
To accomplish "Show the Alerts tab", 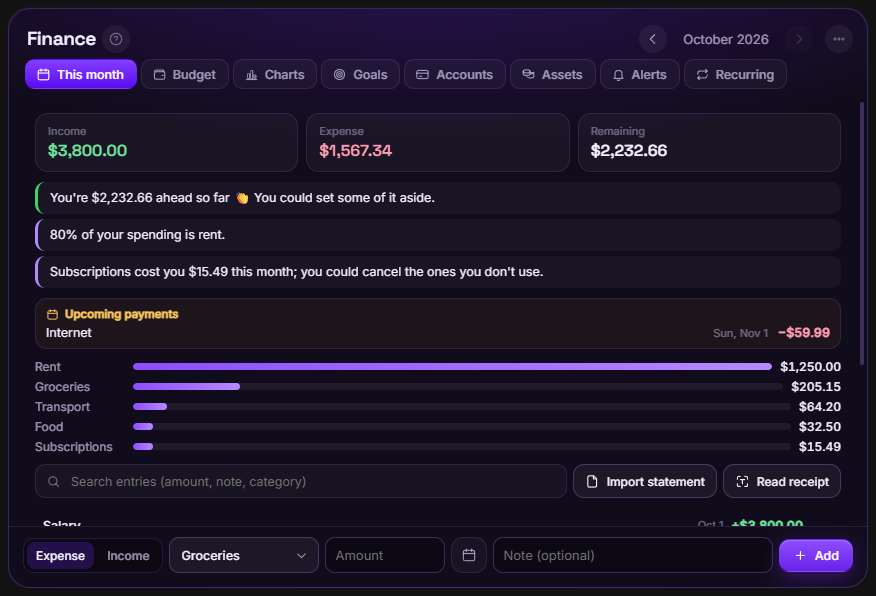I will point(640,74).
